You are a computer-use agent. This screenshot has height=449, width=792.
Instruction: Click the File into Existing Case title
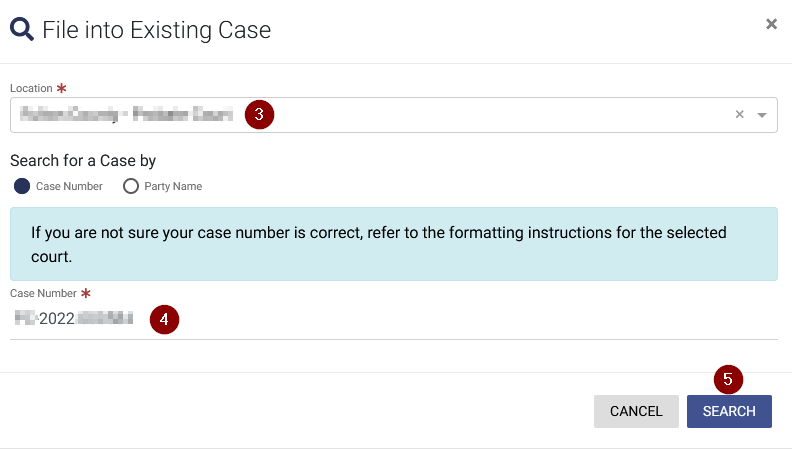(x=157, y=30)
